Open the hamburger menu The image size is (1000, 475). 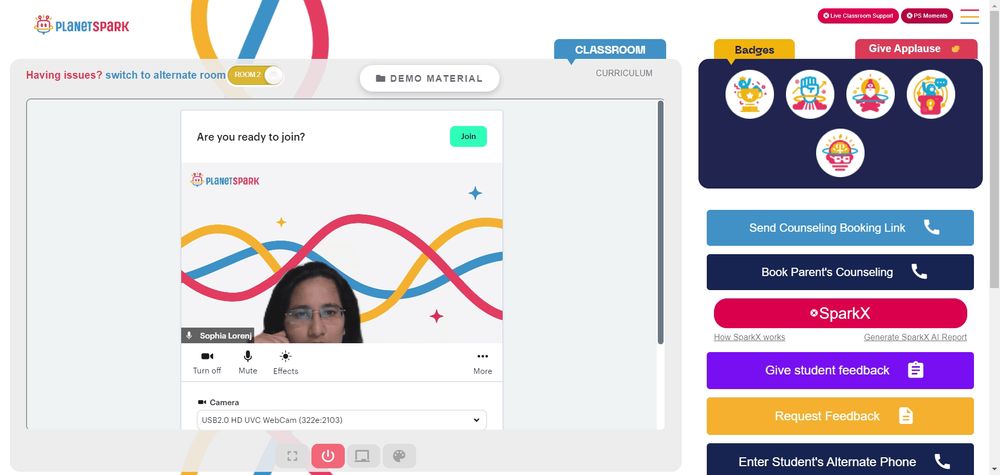click(x=969, y=17)
